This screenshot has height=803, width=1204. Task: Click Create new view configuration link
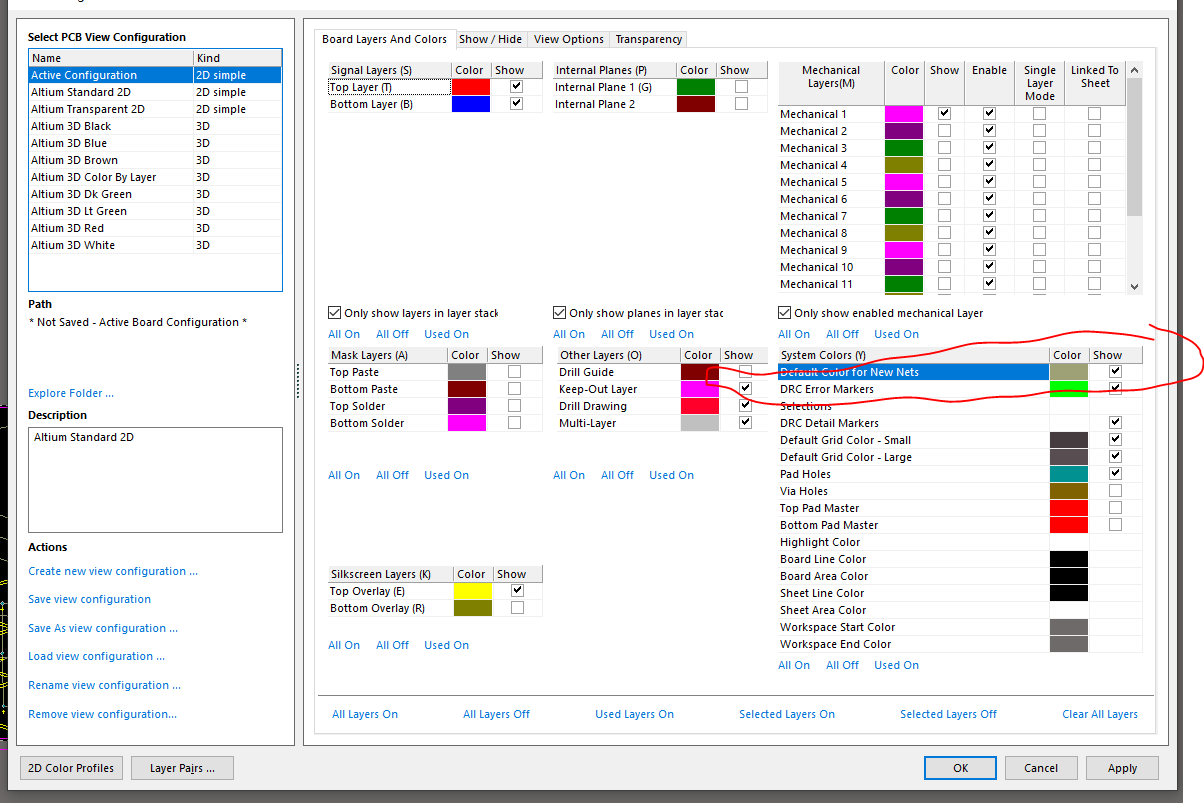113,571
